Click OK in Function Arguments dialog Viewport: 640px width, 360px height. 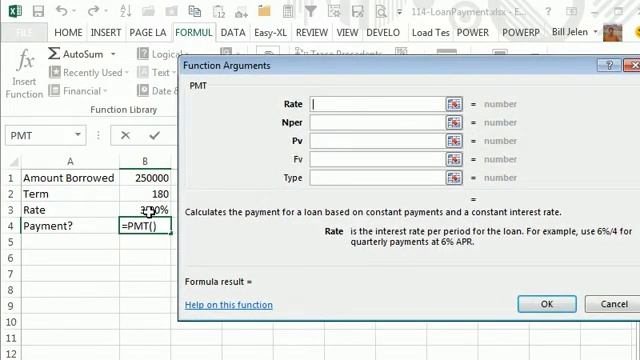[x=547, y=304]
